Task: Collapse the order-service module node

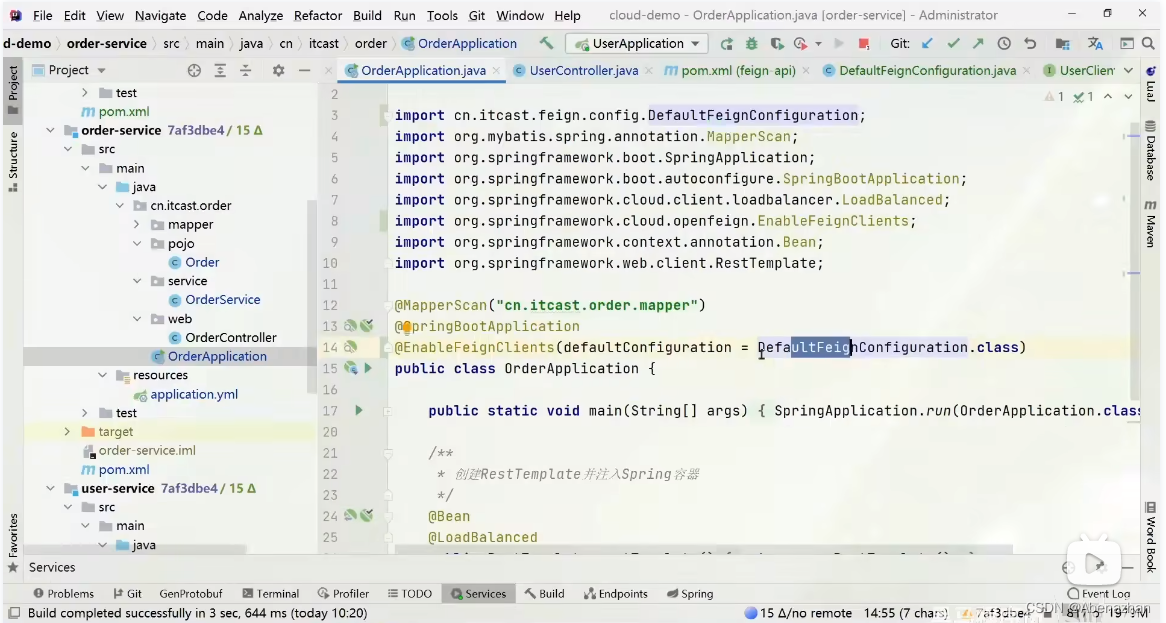Action: 50,130
